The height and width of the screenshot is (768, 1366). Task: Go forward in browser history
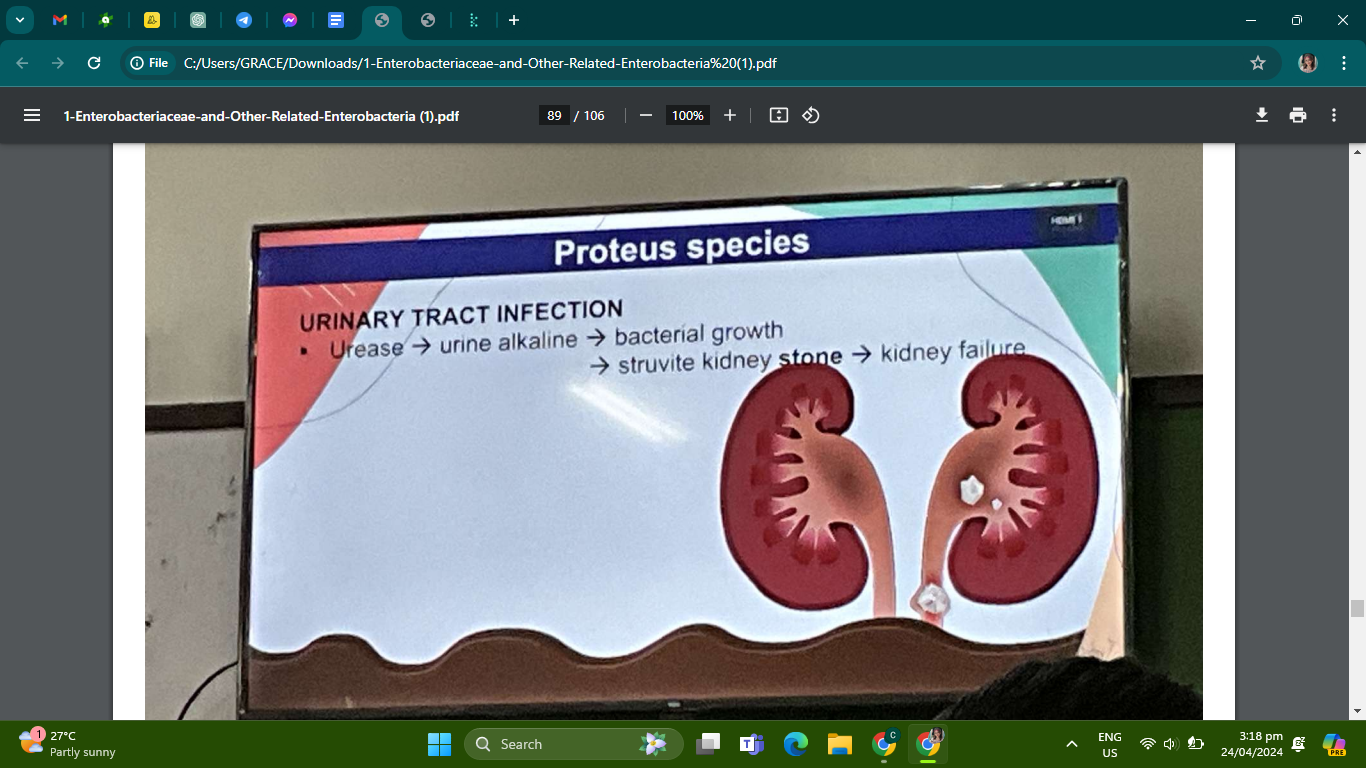pos(58,63)
